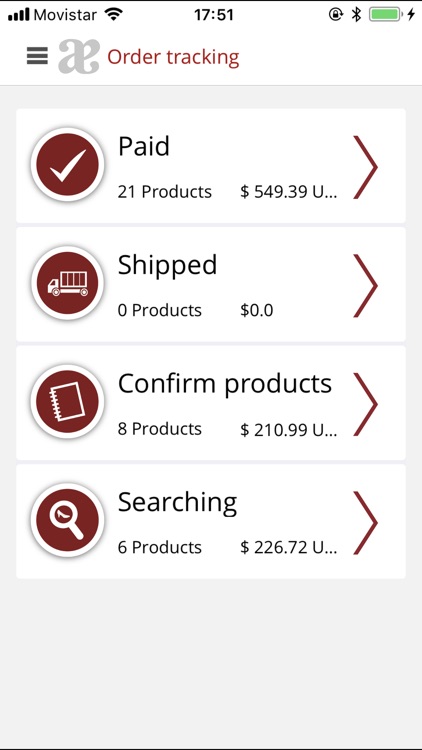Expand Confirm products with its chevron
Screen dimensions: 422x750
(x=366, y=404)
